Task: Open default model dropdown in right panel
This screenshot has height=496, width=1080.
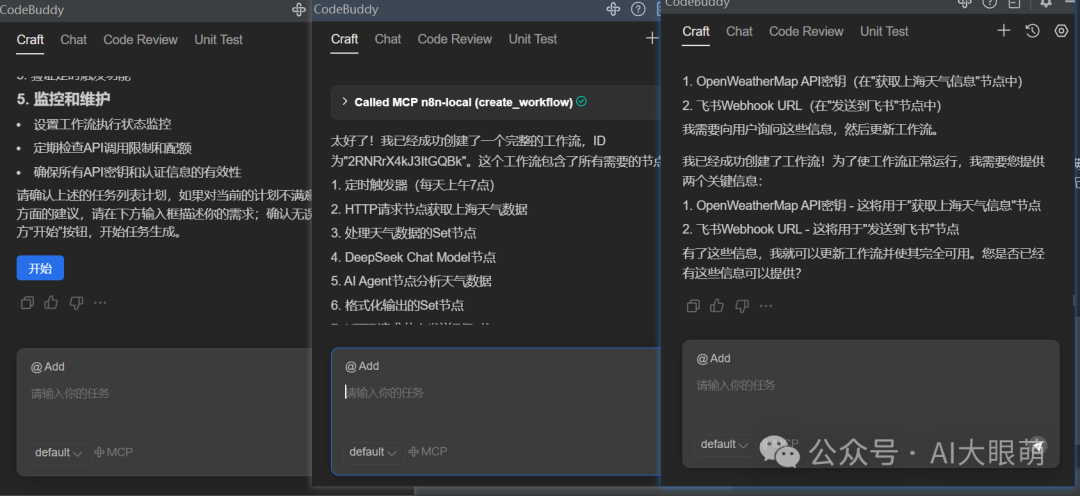Action: pos(725,444)
